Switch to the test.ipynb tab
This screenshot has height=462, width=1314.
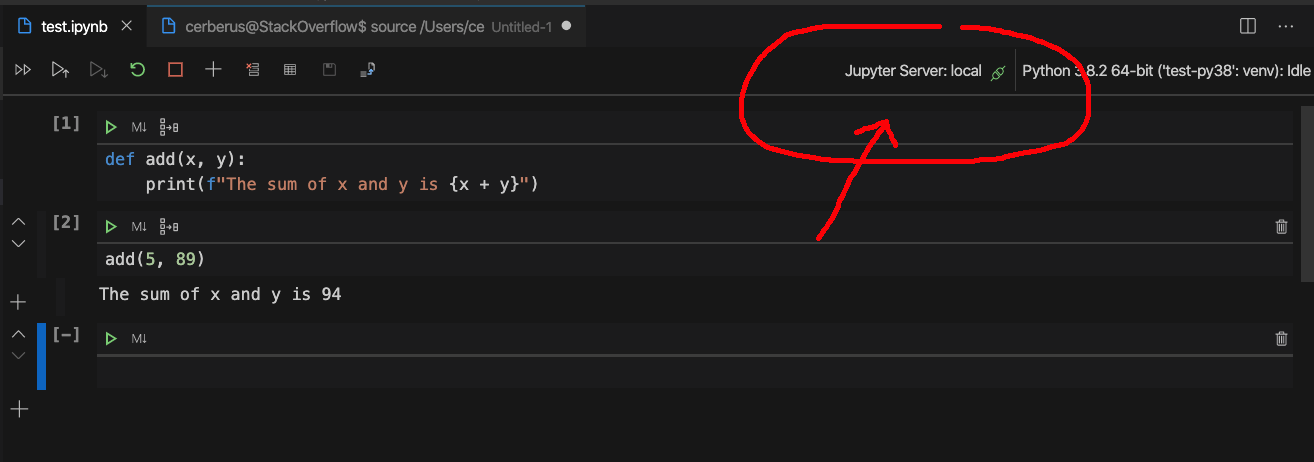pyautogui.click(x=73, y=27)
